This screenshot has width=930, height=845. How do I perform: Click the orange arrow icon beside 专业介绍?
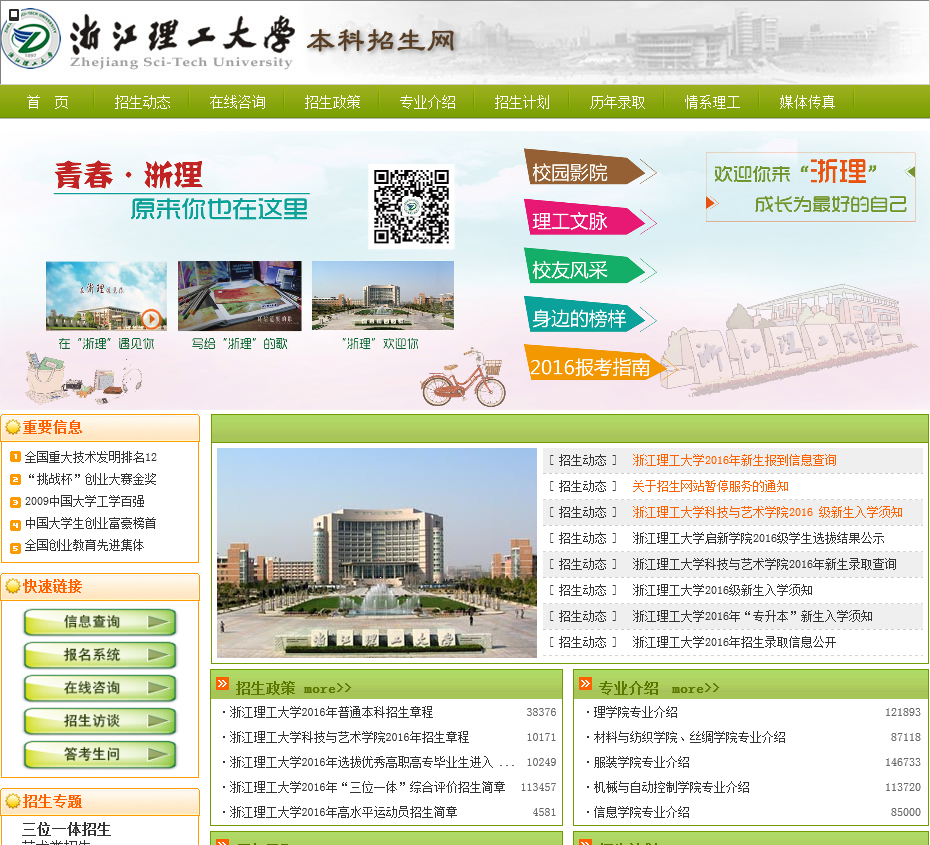point(585,684)
